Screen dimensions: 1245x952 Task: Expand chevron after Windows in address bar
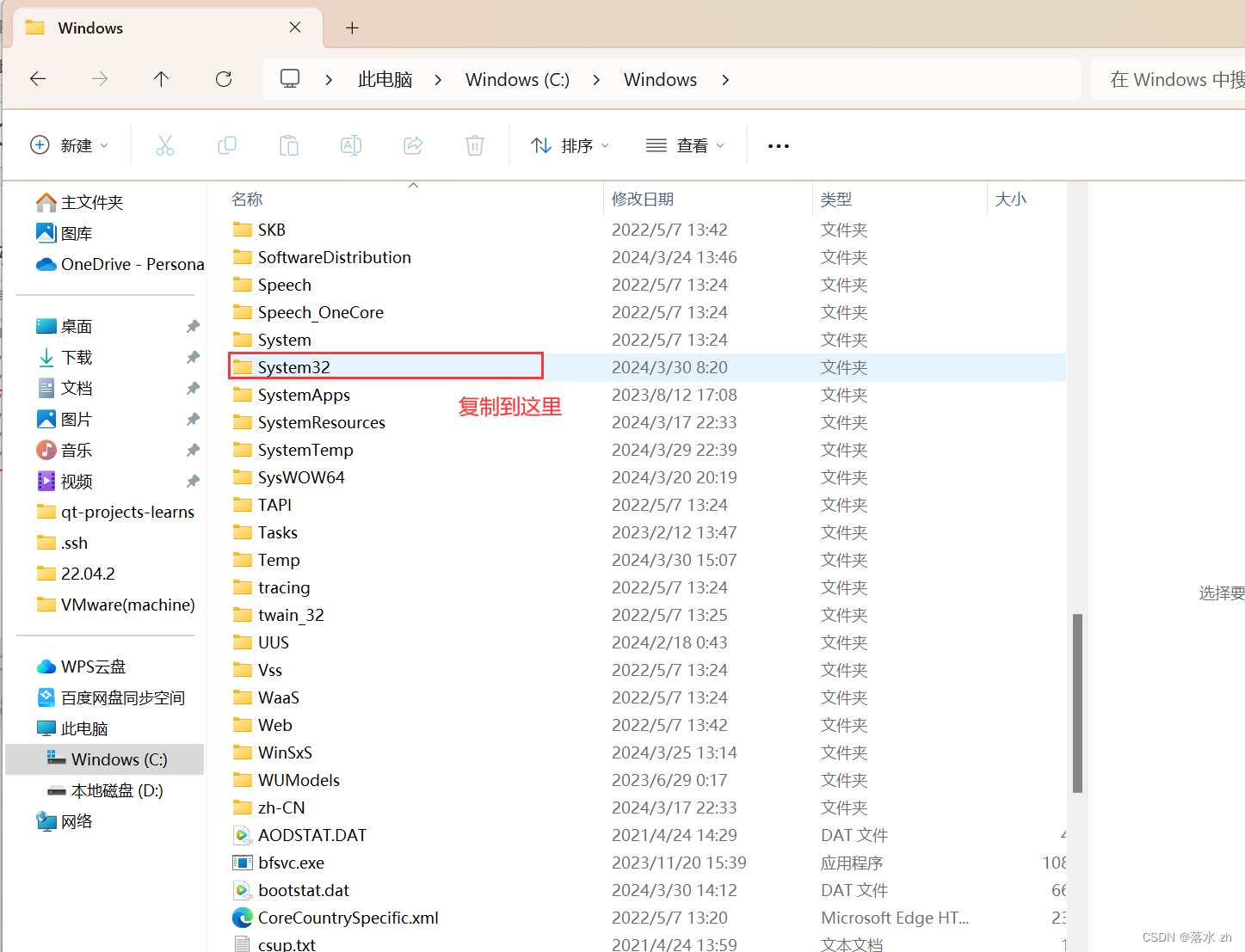coord(725,79)
